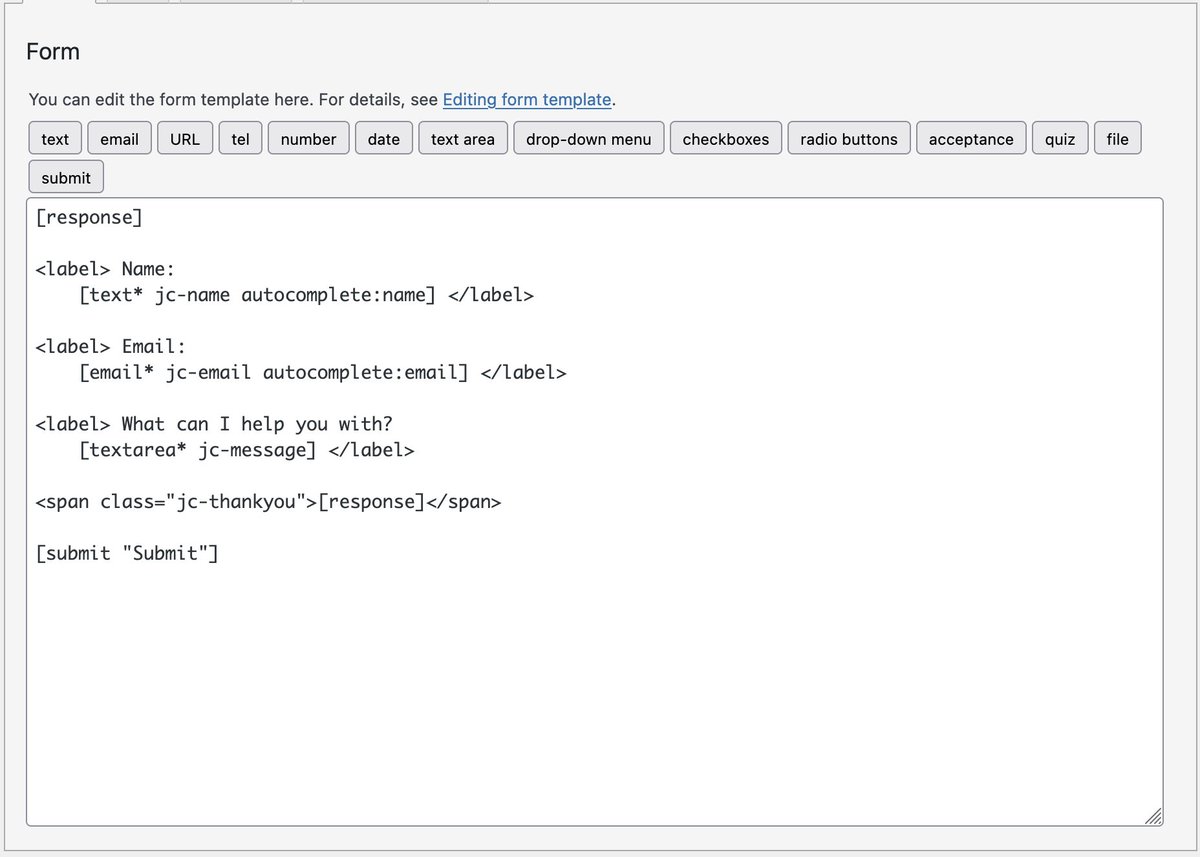Click the "What can I help you with?" line
The height and width of the screenshot is (857, 1200).
point(214,424)
